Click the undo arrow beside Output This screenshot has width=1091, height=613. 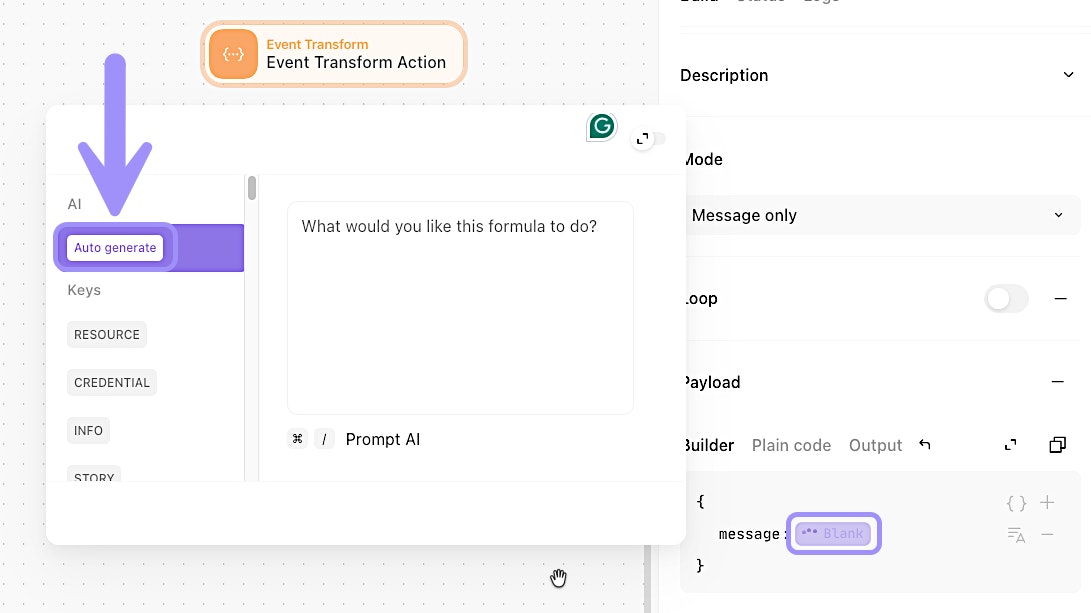coord(925,445)
